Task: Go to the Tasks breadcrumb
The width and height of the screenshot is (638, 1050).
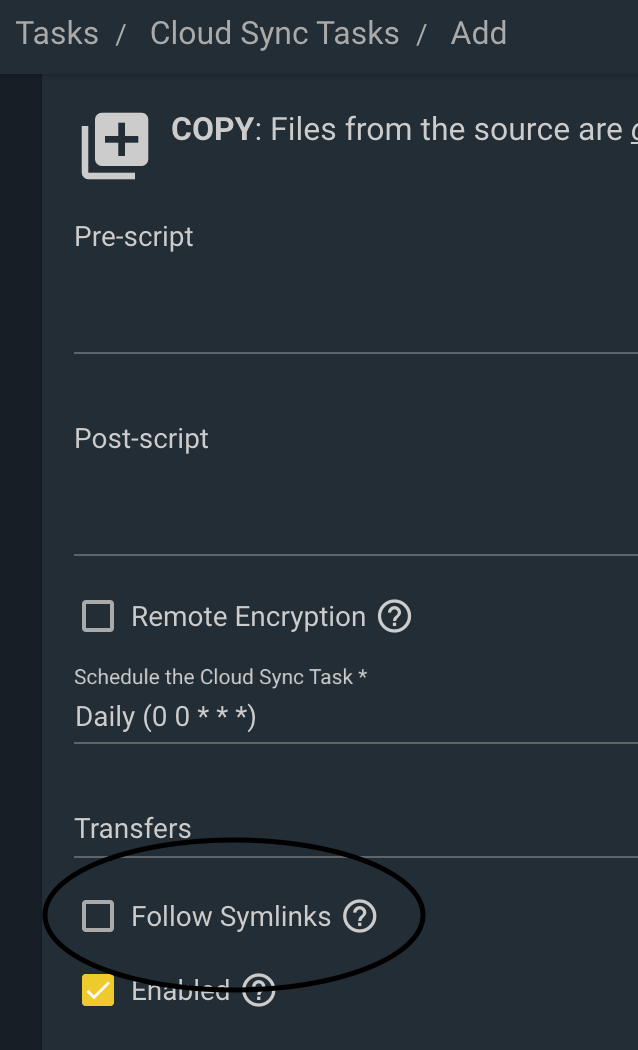Action: pos(57,33)
